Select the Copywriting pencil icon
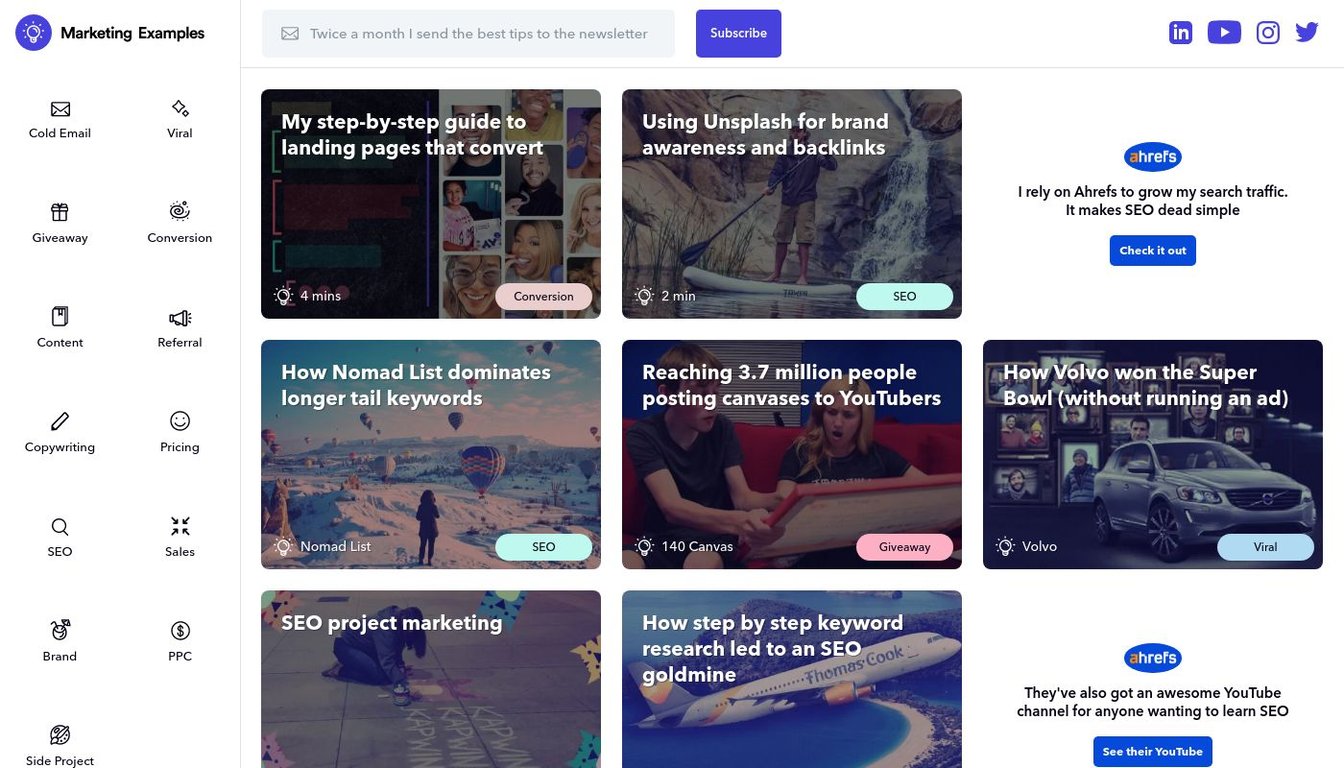The width and height of the screenshot is (1344, 768). click(x=60, y=421)
